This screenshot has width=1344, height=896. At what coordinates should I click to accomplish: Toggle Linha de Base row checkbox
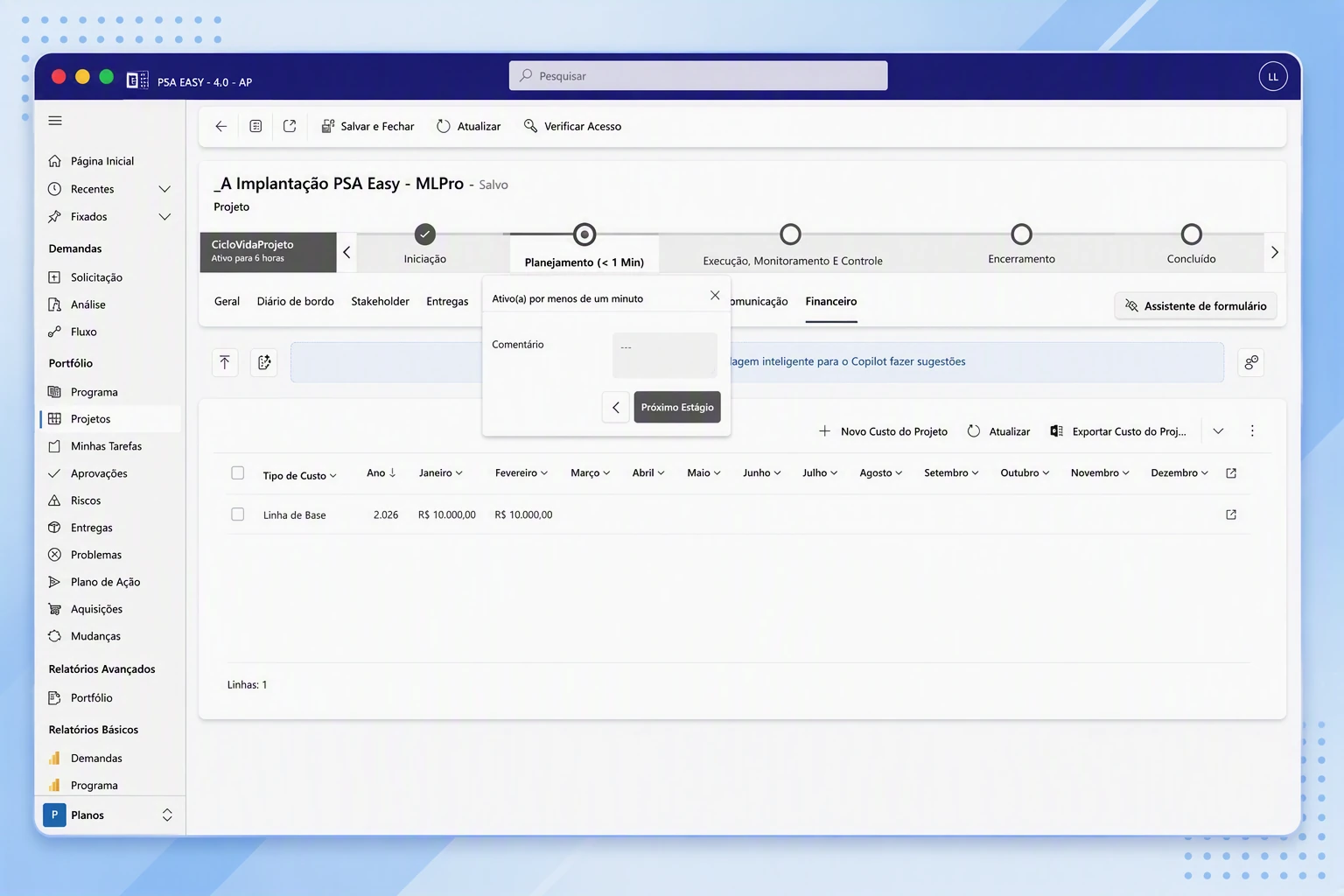tap(237, 514)
